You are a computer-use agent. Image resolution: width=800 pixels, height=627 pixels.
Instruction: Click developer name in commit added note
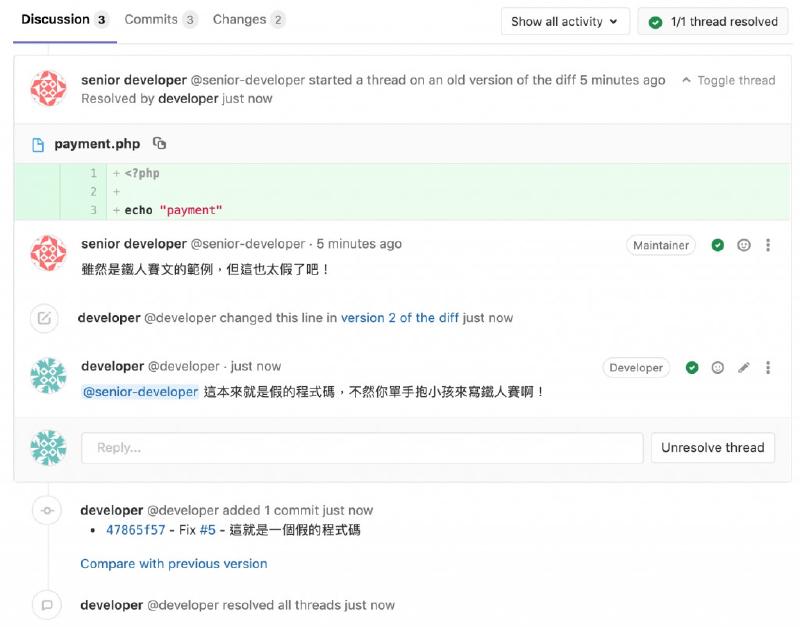tap(112, 511)
